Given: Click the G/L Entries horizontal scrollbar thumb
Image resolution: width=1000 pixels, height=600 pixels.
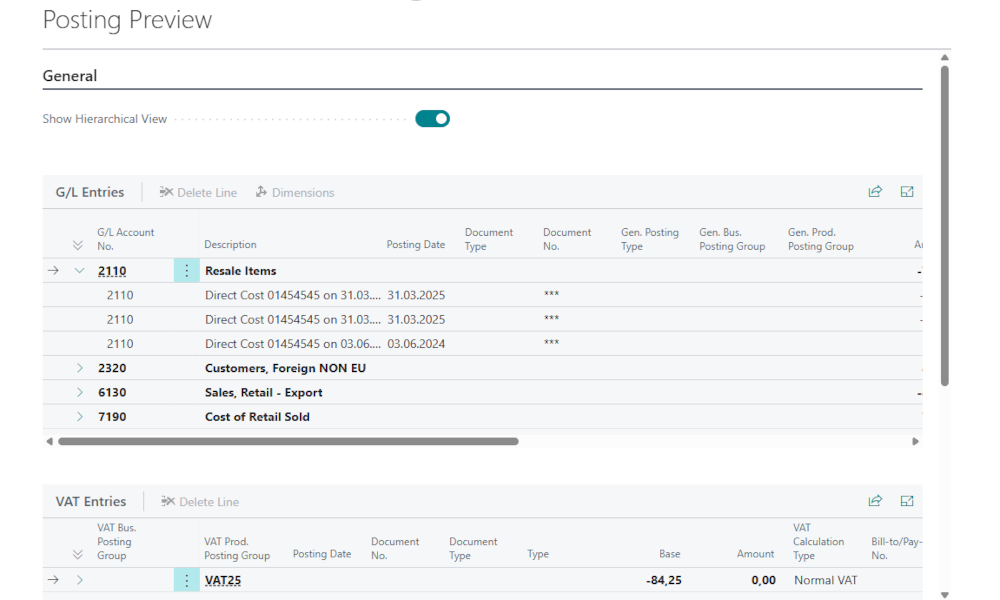Looking at the screenshot, I should tap(288, 441).
